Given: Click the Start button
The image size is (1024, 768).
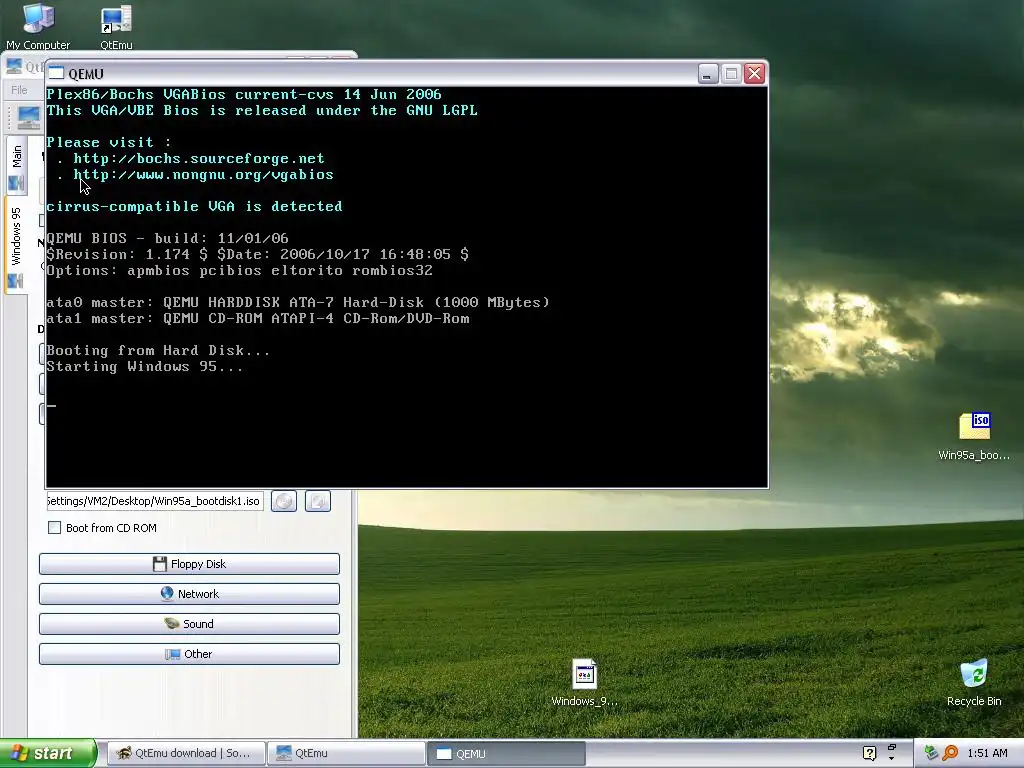Looking at the screenshot, I should (48, 753).
